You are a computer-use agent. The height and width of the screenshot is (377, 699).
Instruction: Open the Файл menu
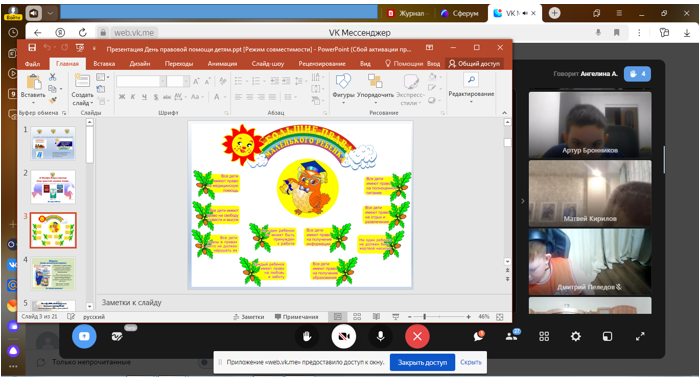tap(33, 64)
